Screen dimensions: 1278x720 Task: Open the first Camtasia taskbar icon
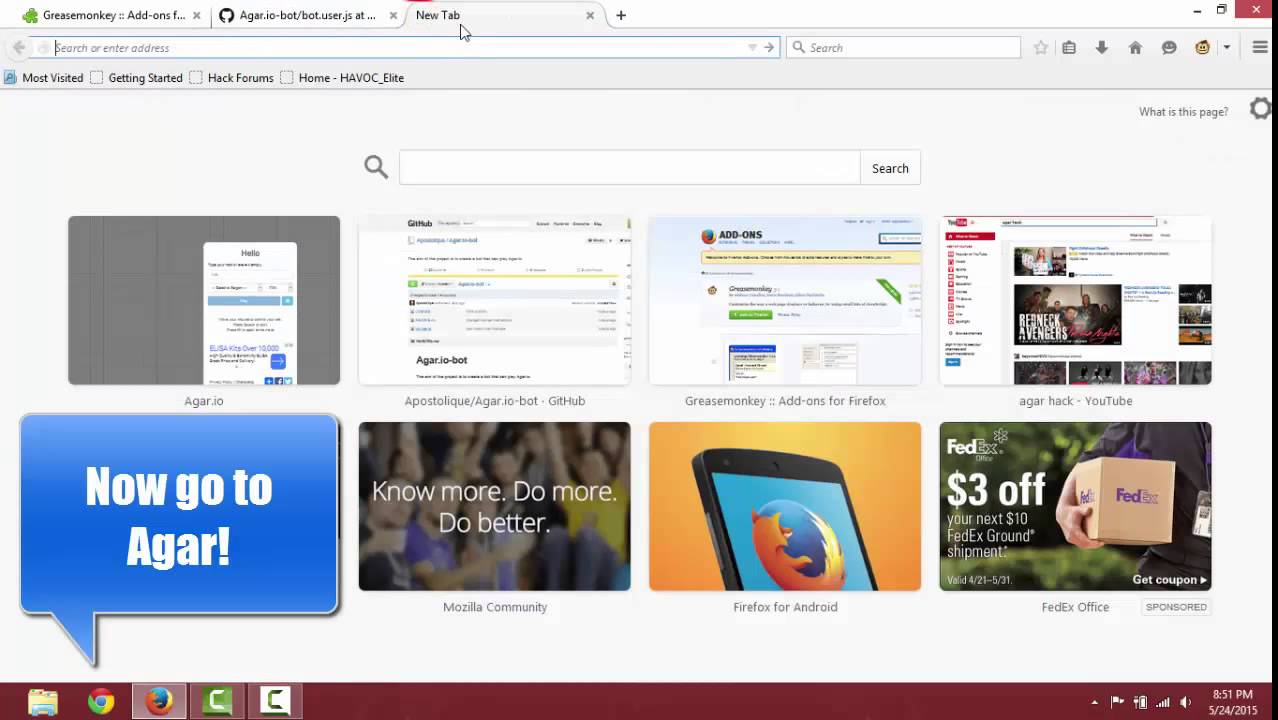(217, 702)
